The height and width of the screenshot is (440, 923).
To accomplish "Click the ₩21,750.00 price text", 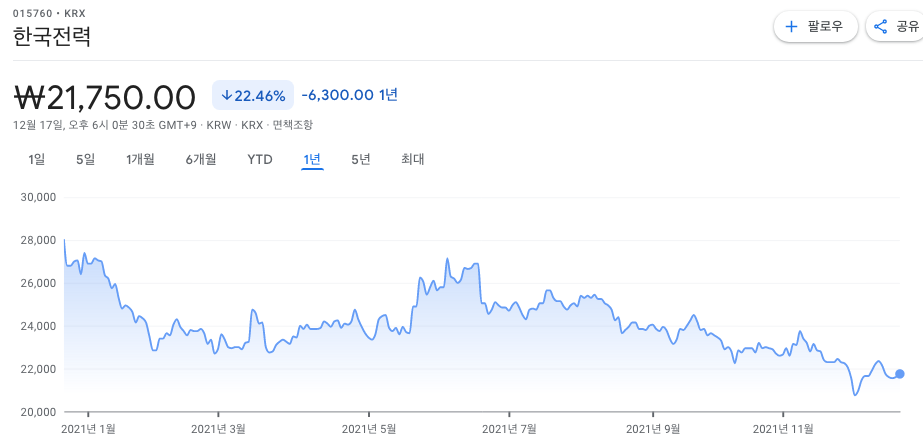I will 104,97.
